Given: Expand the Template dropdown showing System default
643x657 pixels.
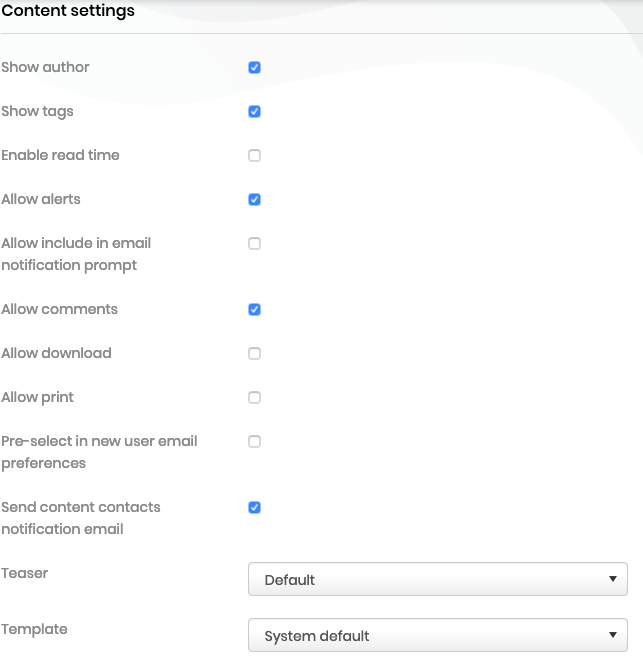Looking at the screenshot, I should pyautogui.click(x=437, y=636).
